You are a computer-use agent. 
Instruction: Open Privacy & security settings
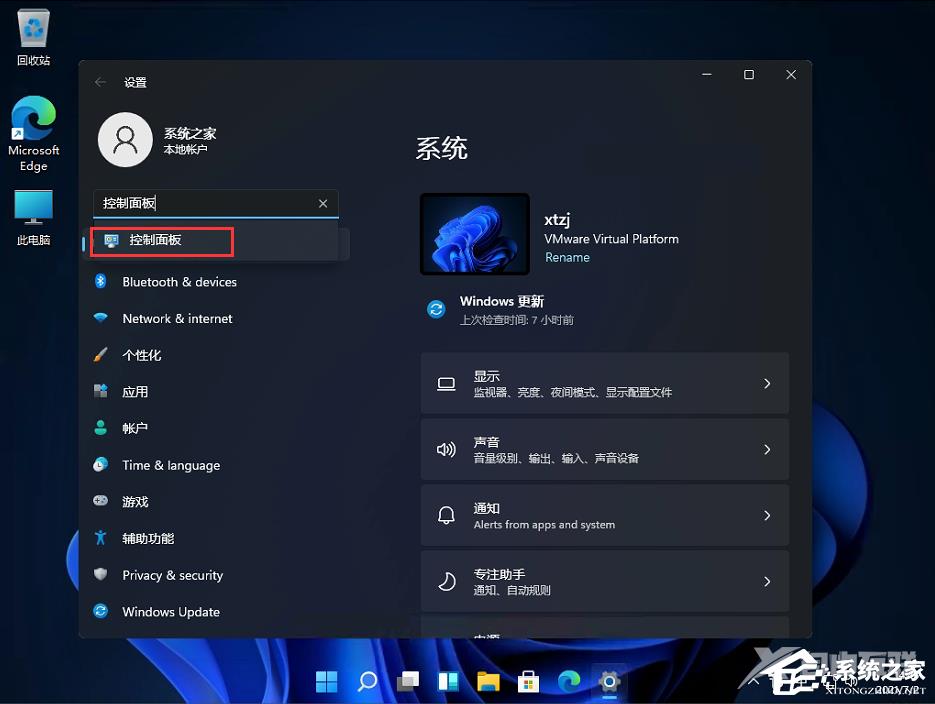(172, 575)
